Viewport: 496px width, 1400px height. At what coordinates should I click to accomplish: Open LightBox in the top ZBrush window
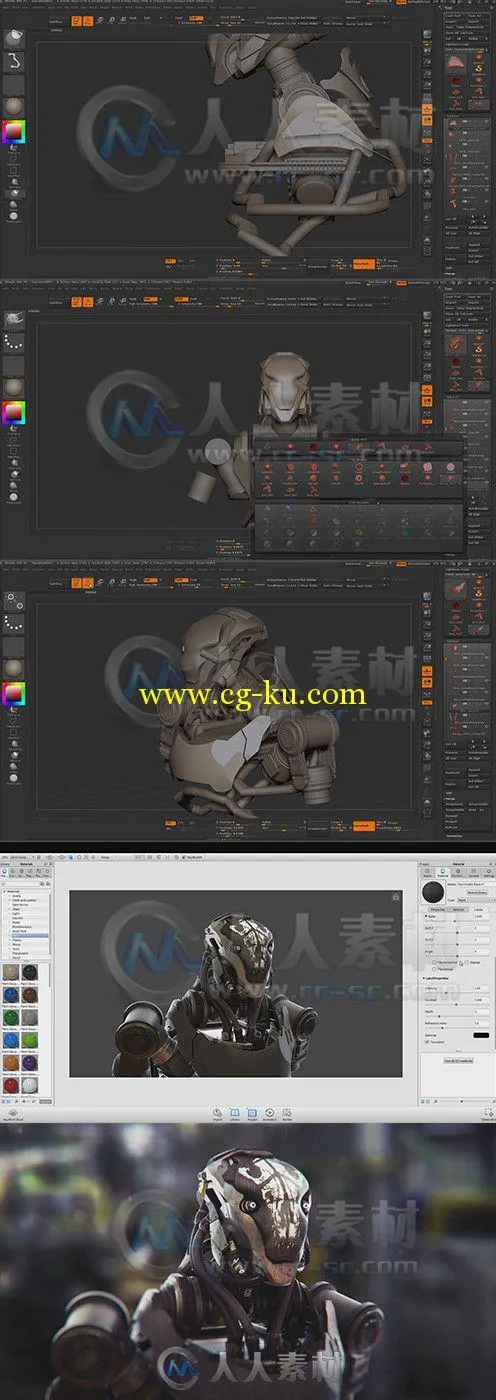(x=56, y=21)
